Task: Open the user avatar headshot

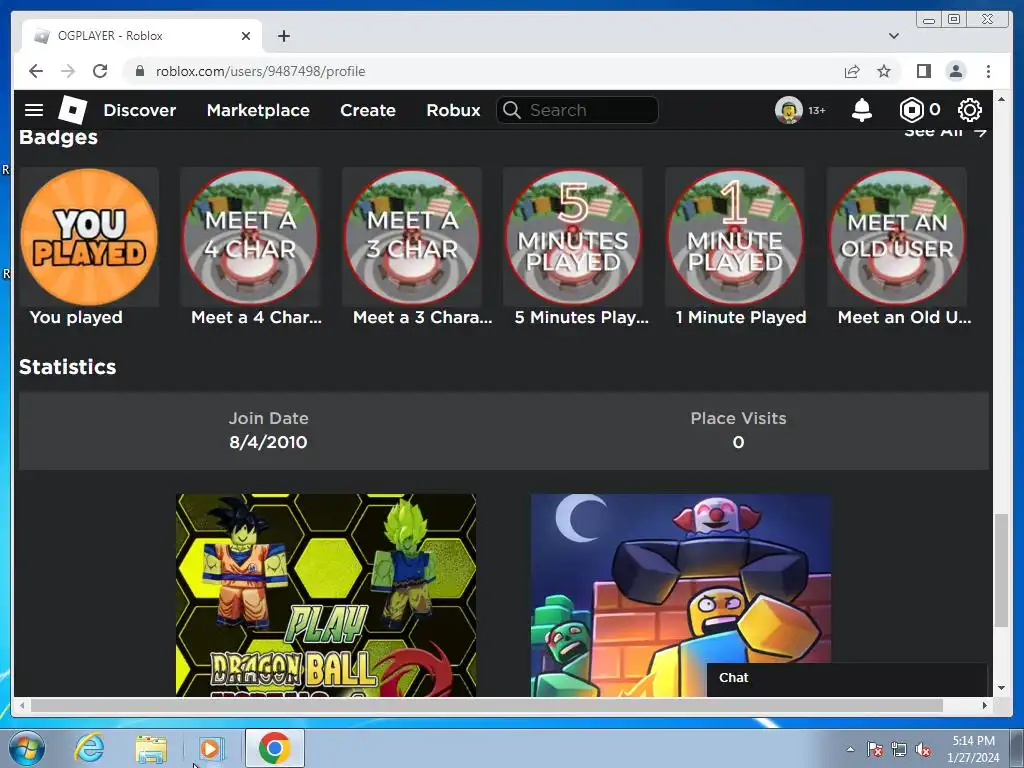Action: tap(788, 110)
